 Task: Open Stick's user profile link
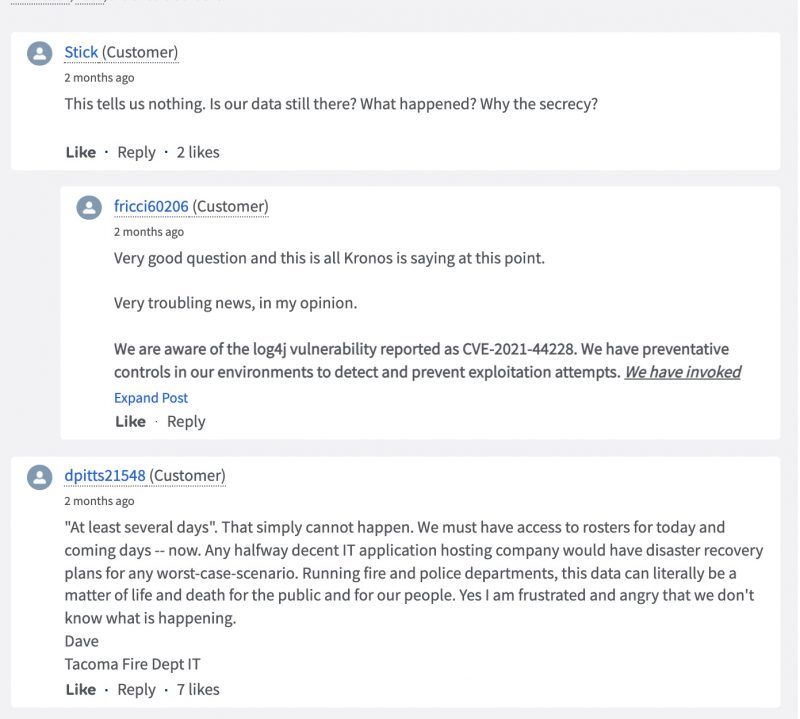[x=82, y=52]
